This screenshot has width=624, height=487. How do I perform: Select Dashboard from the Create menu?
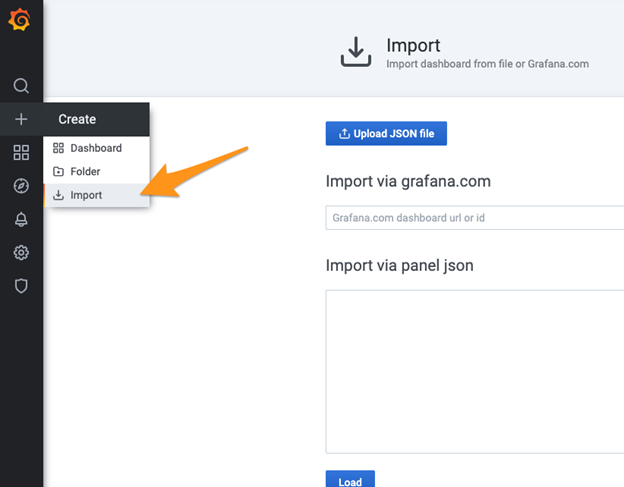[95, 148]
